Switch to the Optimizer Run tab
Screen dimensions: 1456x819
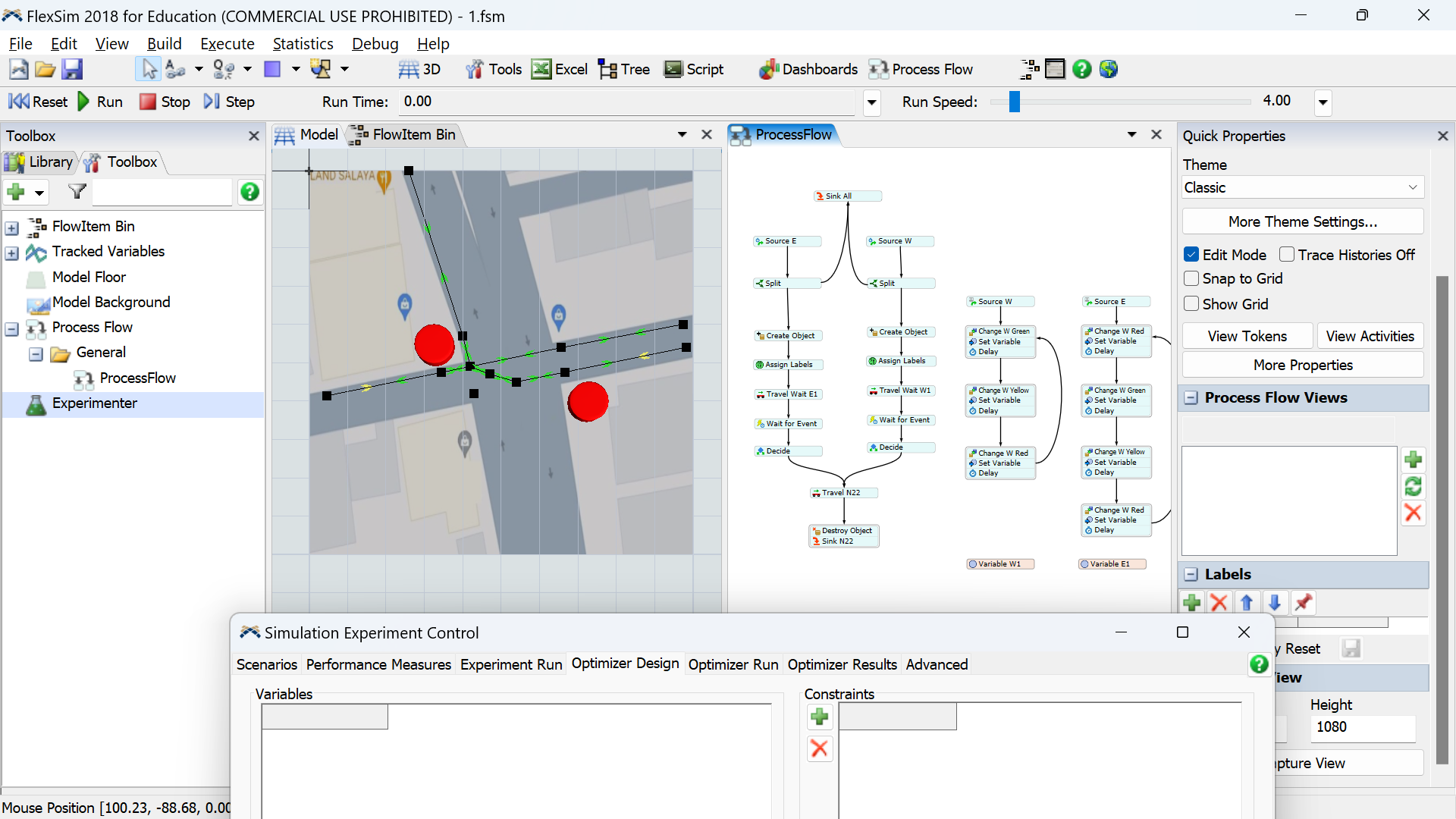[x=733, y=664]
